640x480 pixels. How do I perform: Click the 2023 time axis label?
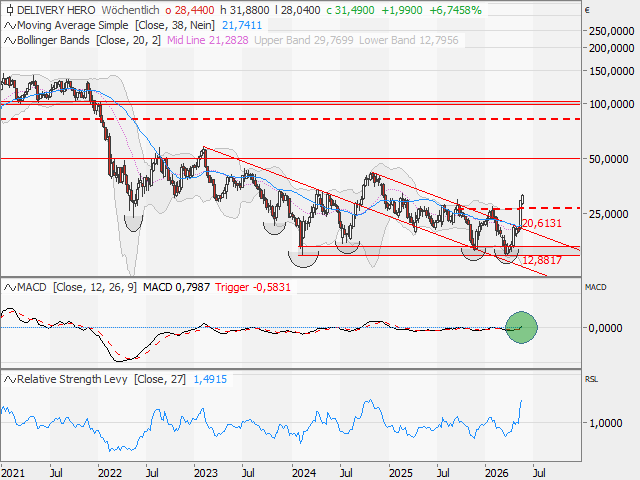tap(206, 473)
